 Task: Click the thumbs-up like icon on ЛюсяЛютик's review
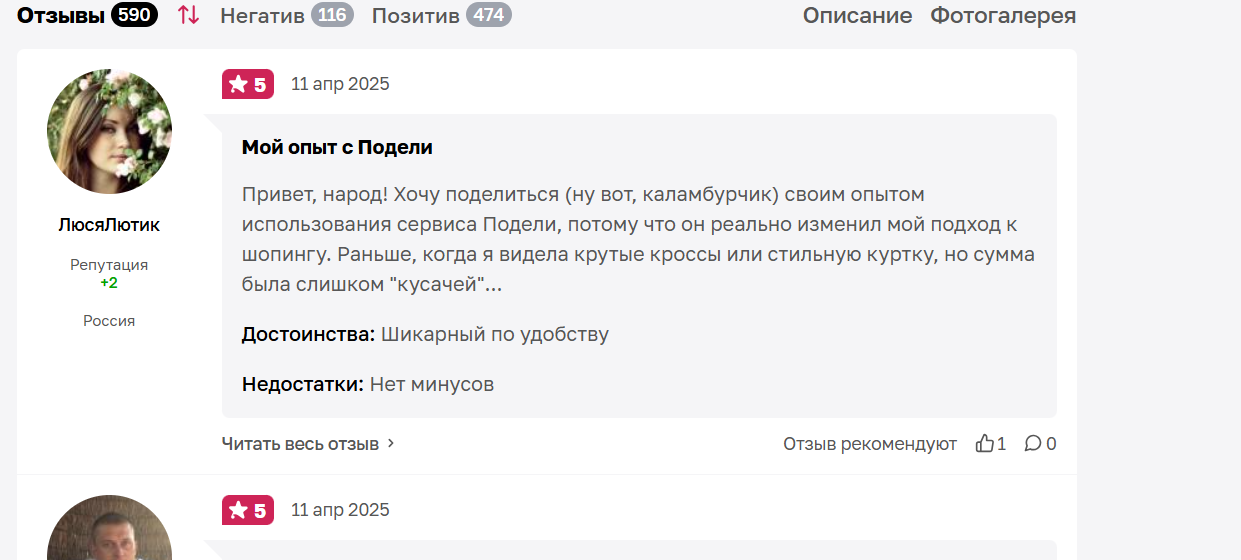pyautogui.click(x=985, y=443)
